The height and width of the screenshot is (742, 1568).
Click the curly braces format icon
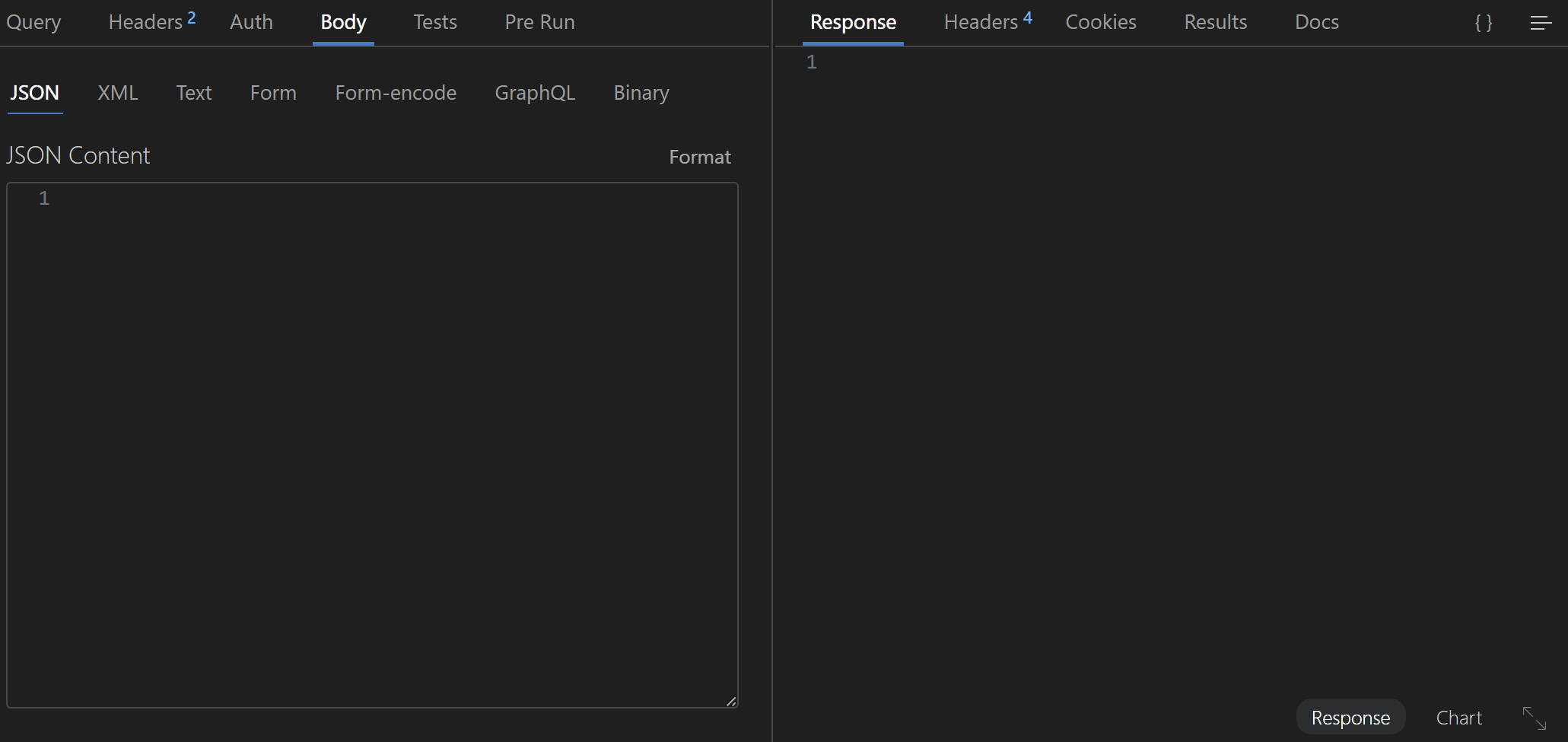pos(1483,22)
